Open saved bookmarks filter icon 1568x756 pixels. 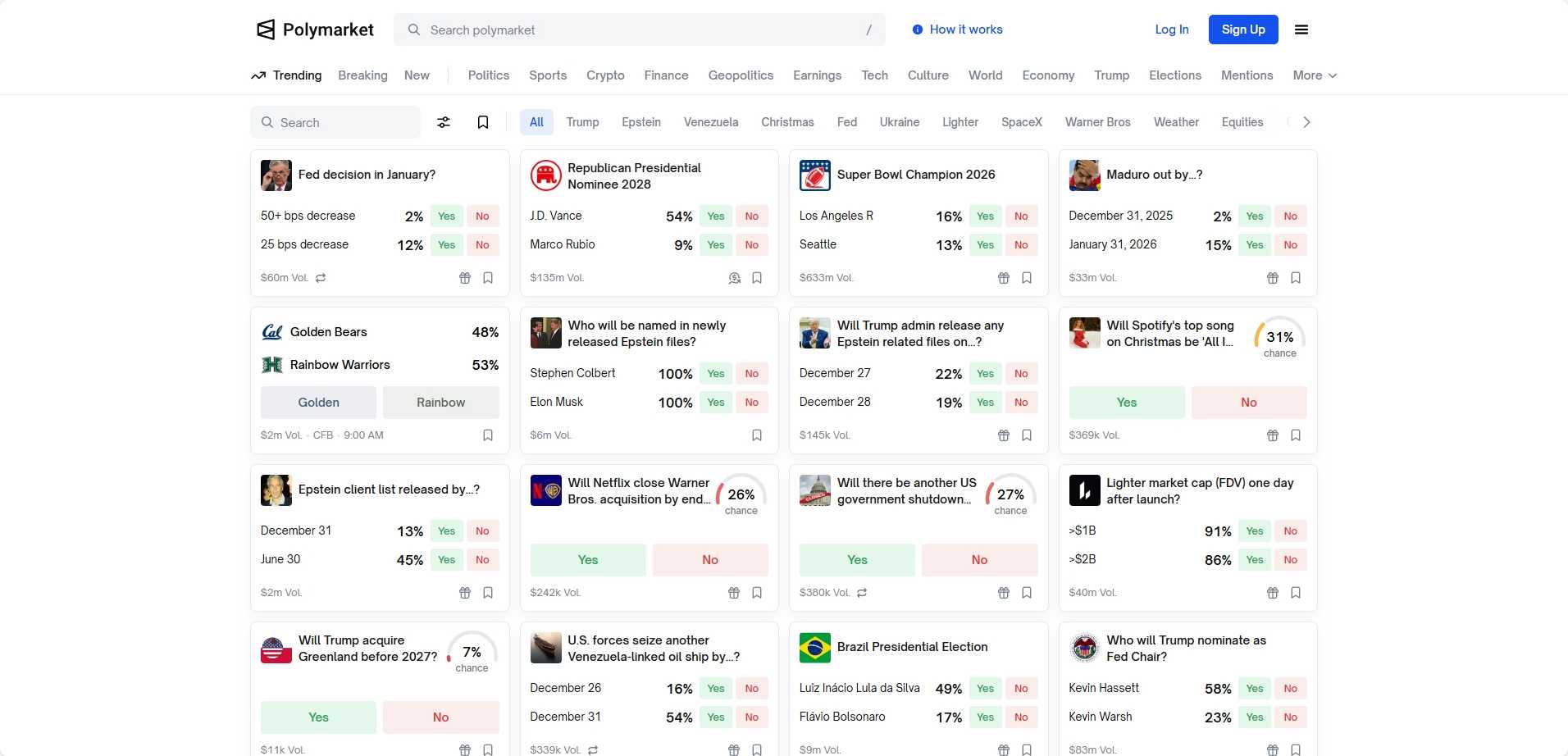point(483,122)
